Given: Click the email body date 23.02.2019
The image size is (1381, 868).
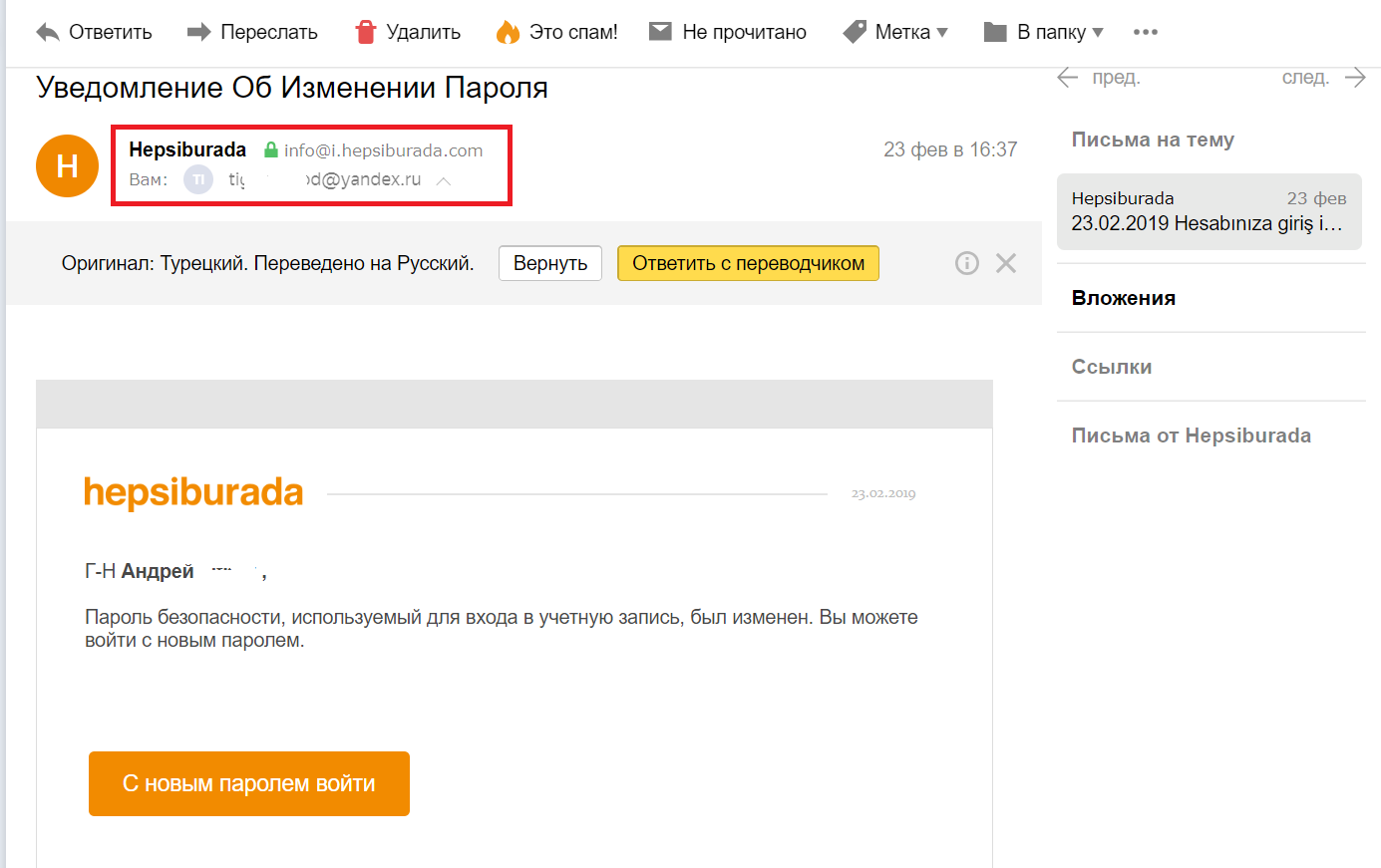Looking at the screenshot, I should click(x=883, y=493).
